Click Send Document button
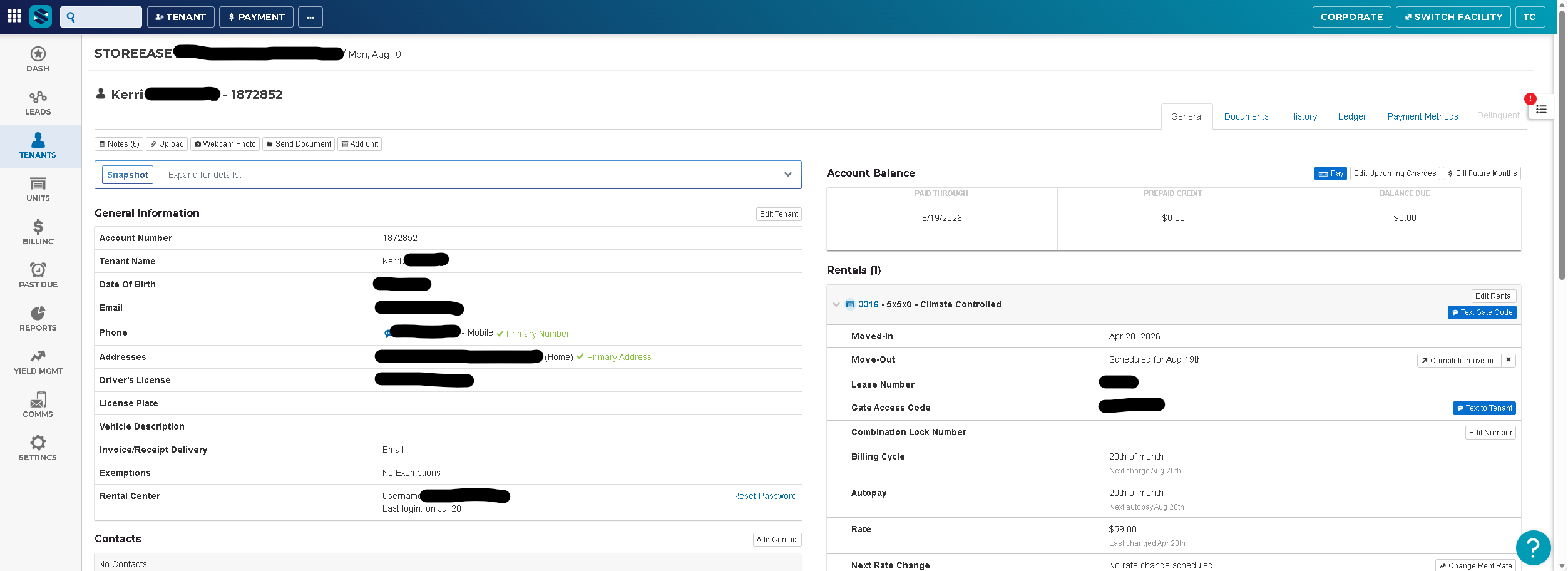This screenshot has height=571, width=1568. [299, 144]
